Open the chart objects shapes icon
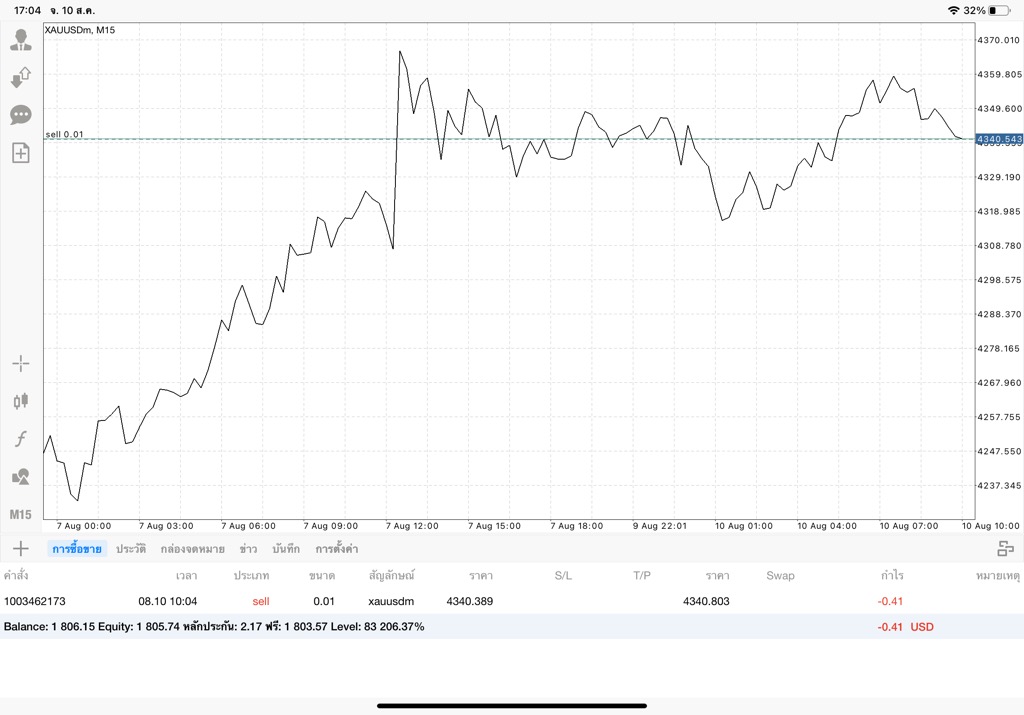 (x=21, y=477)
